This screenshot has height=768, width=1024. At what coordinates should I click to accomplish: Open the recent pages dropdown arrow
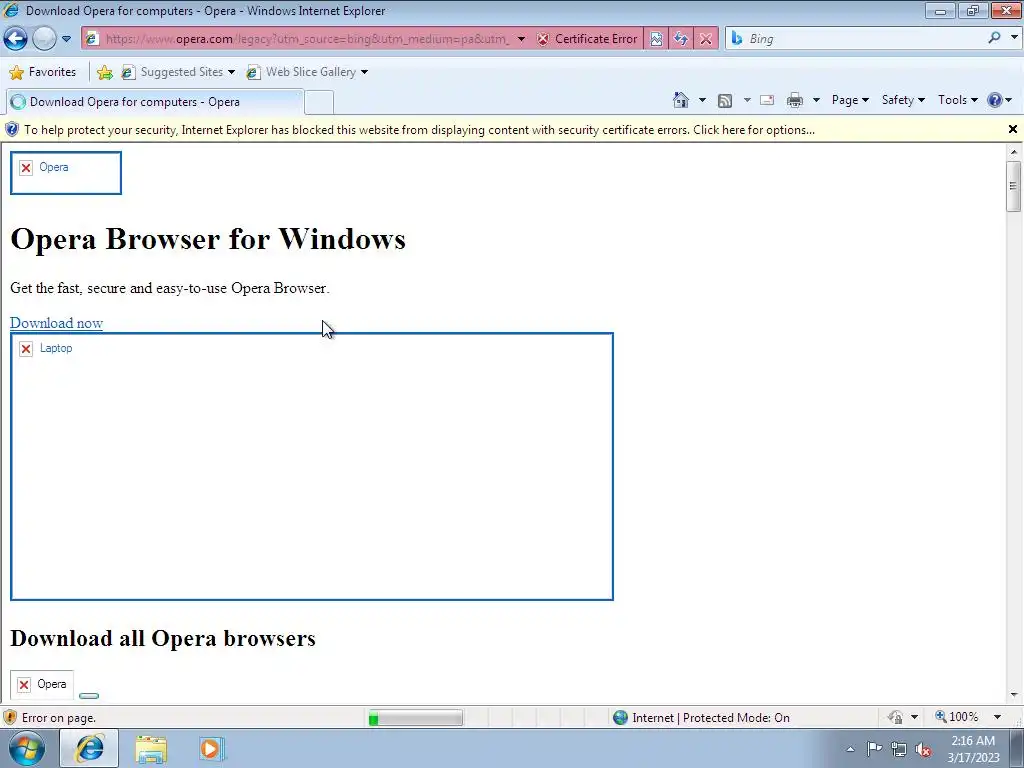click(x=66, y=39)
